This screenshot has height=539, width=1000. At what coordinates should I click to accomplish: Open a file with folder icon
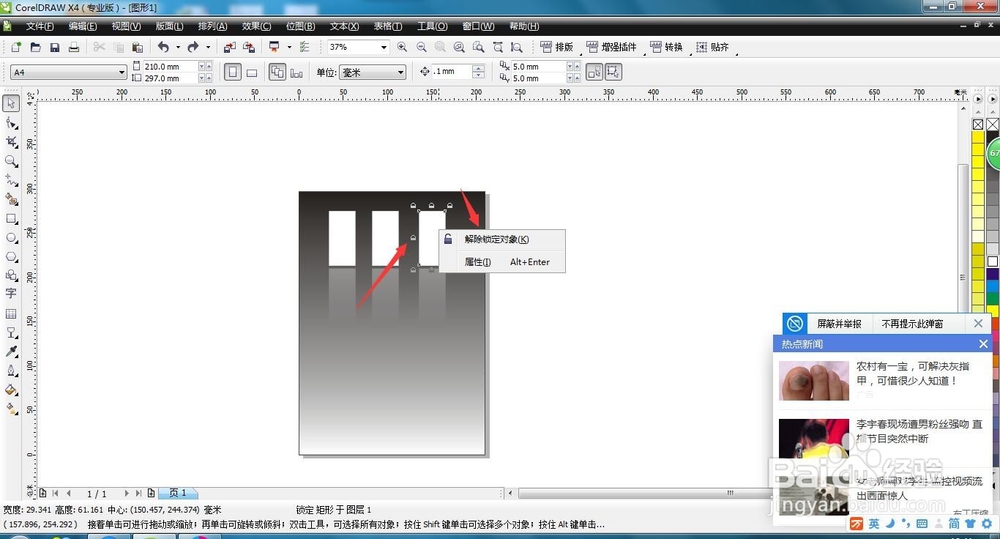click(36, 47)
